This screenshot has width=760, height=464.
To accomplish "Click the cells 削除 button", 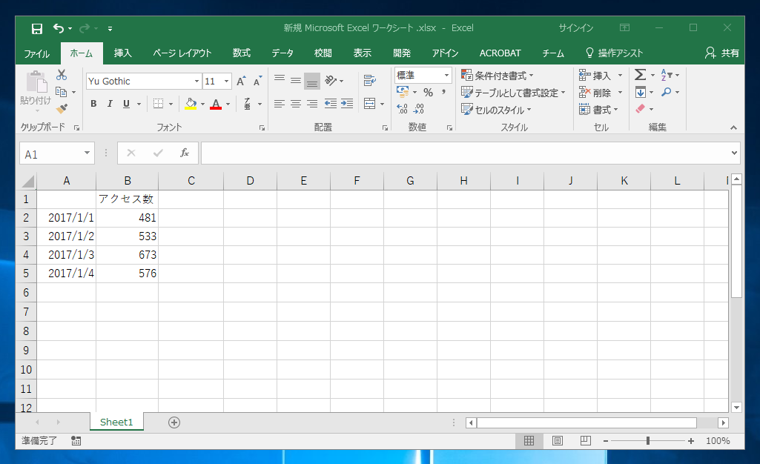I will 600,92.
